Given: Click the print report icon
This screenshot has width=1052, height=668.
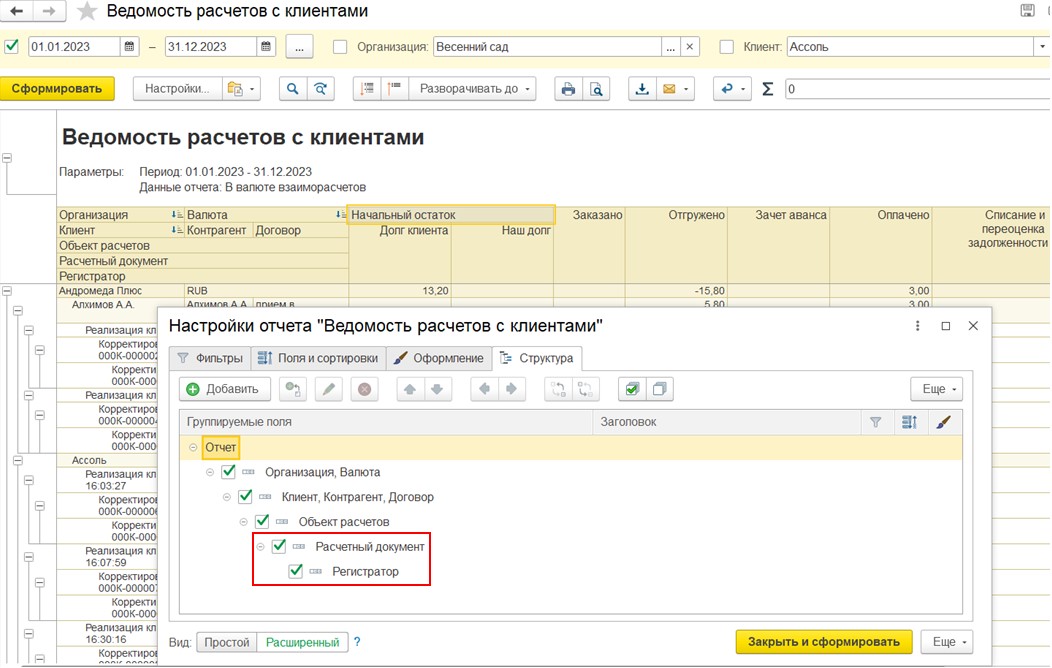Looking at the screenshot, I should click(x=568, y=89).
